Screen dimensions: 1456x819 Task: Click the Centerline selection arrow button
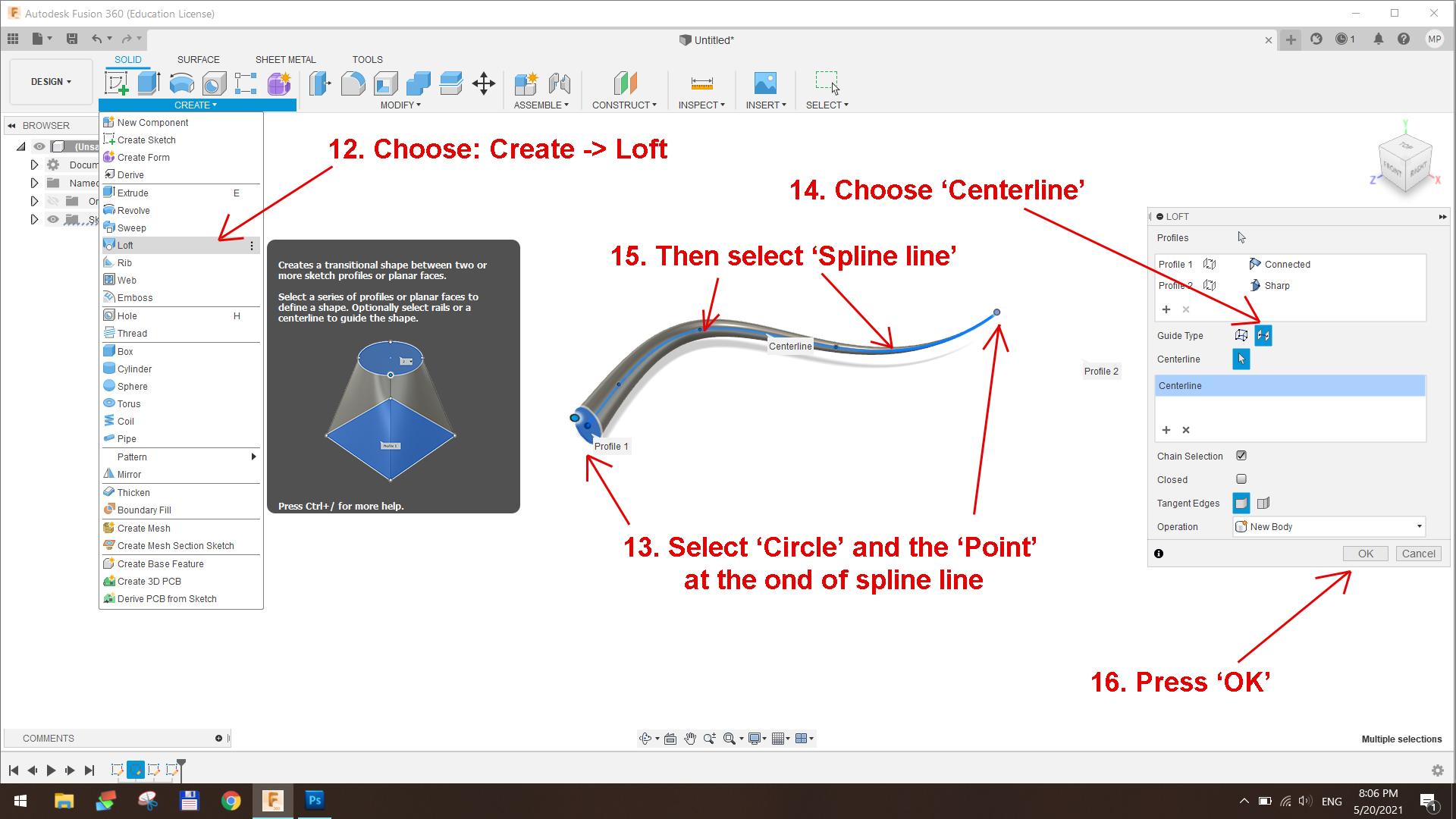[1241, 359]
